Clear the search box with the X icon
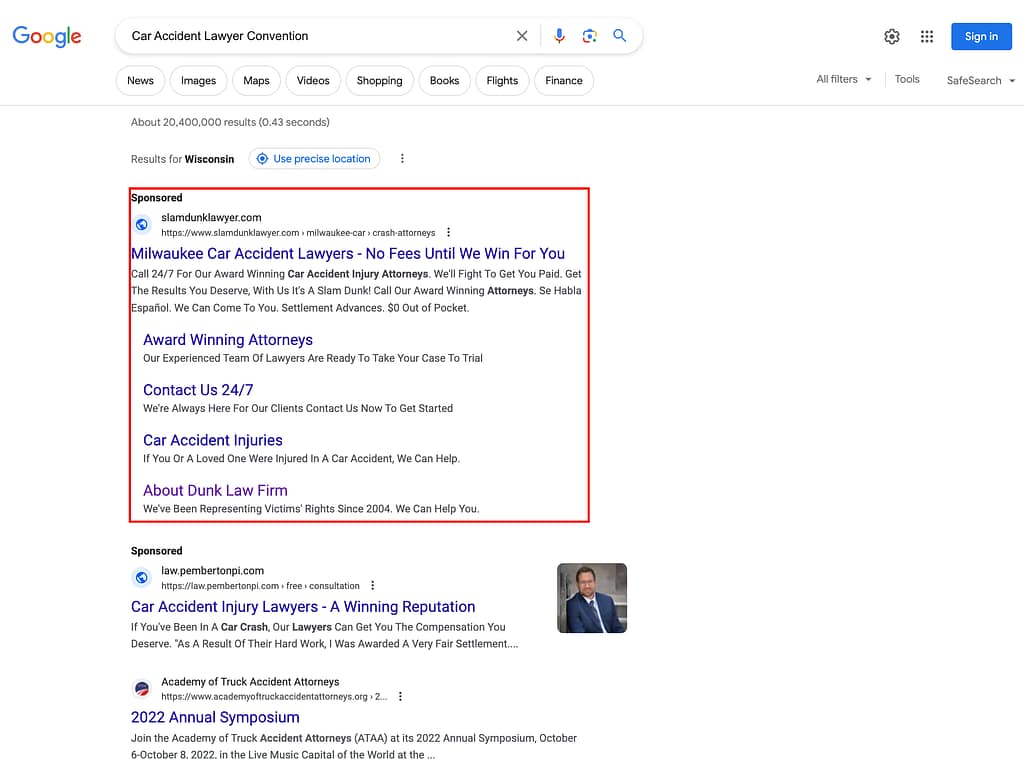1024x759 pixels. [522, 36]
